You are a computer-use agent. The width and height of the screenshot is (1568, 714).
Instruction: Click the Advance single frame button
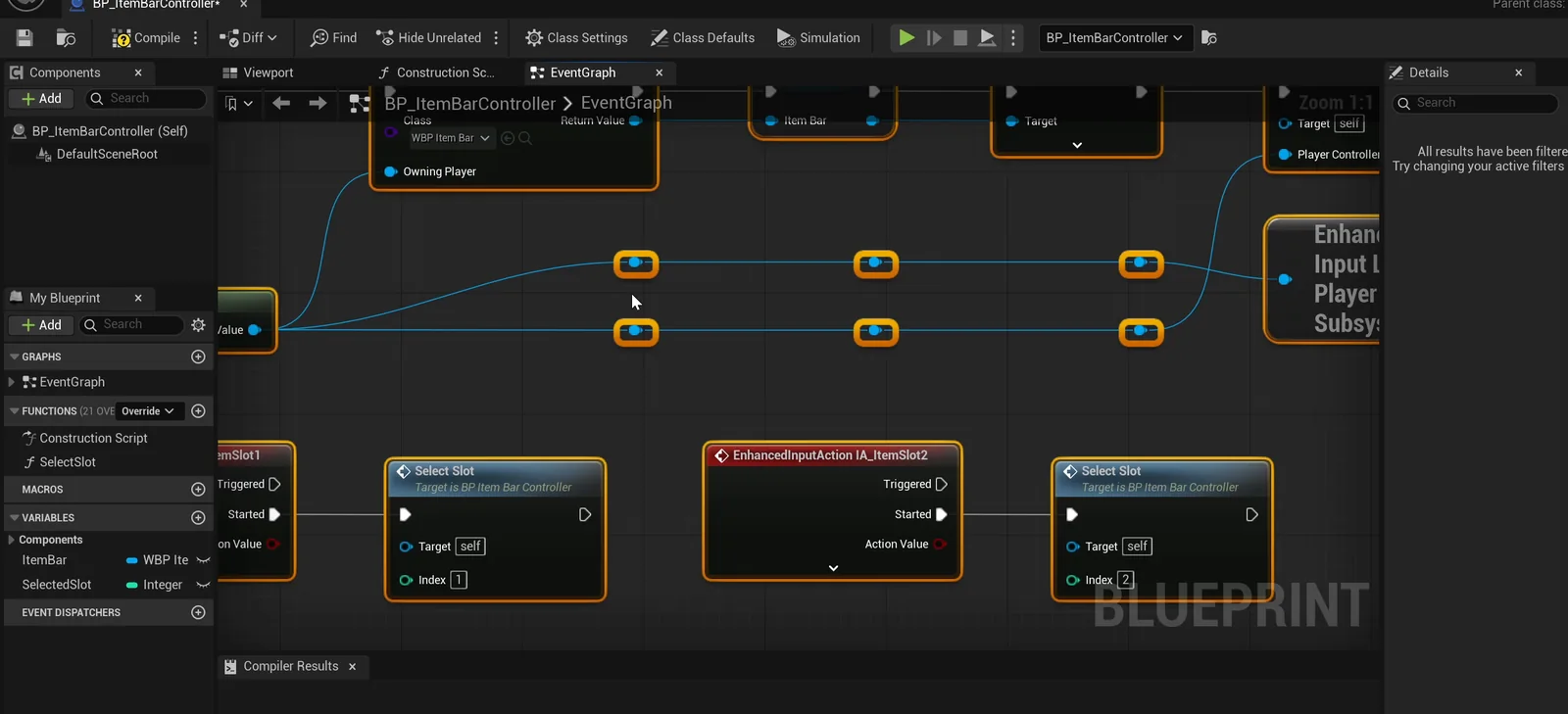coord(934,38)
